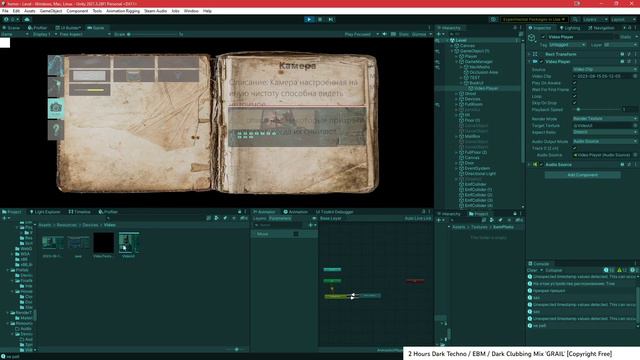The height and width of the screenshot is (360, 640).
Task: Open the Render Mode dropdown
Action: [x=605, y=118]
